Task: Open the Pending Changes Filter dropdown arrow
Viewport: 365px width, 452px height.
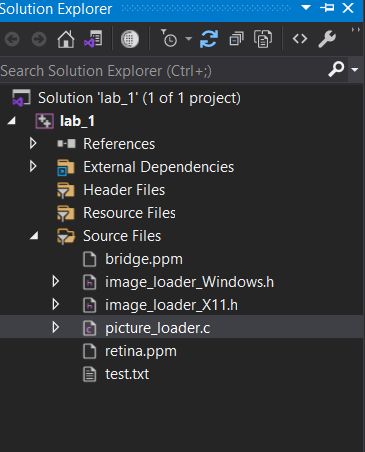Action: [x=189, y=39]
